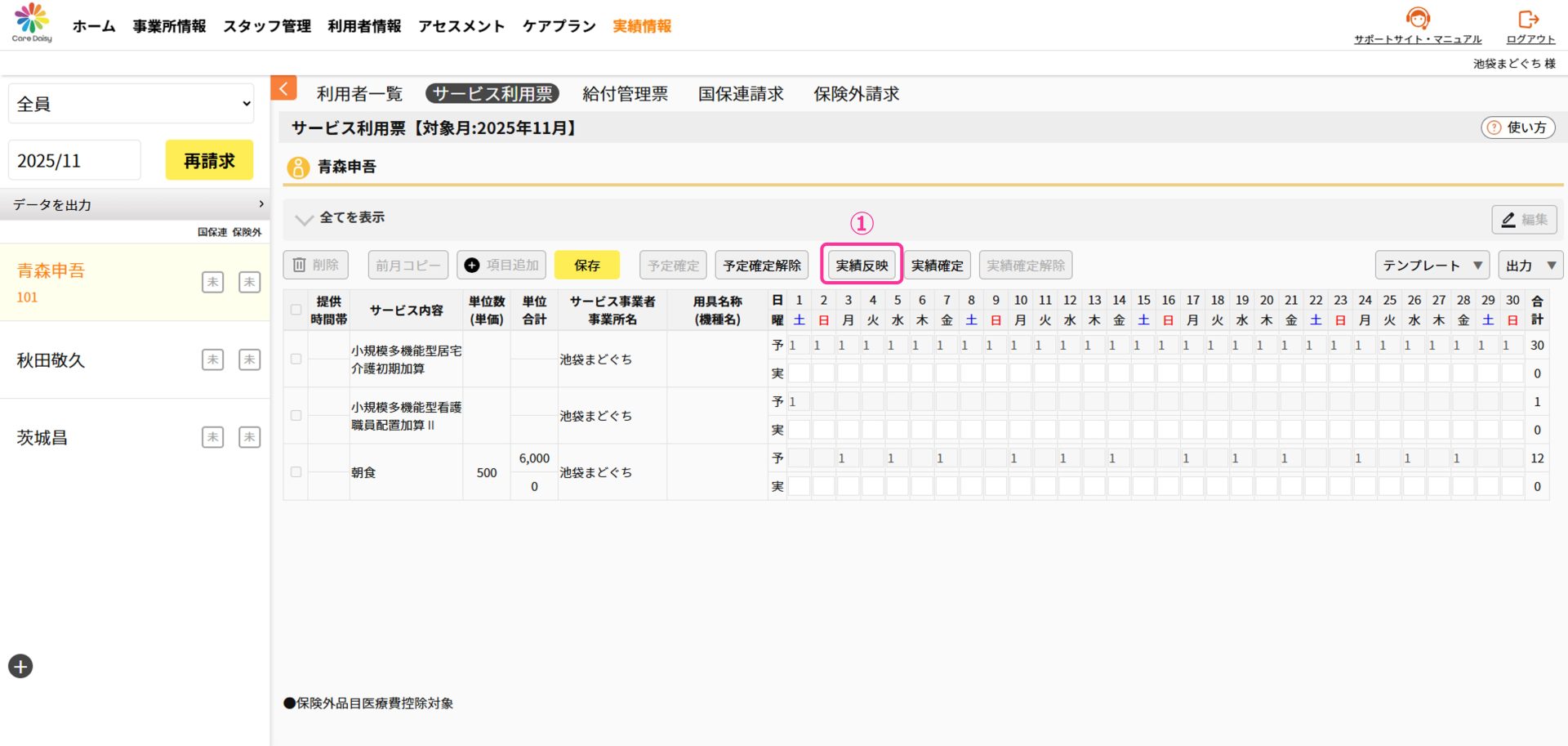The image size is (1568, 746).
Task: Open the ケアプラン menu
Action: (x=559, y=26)
